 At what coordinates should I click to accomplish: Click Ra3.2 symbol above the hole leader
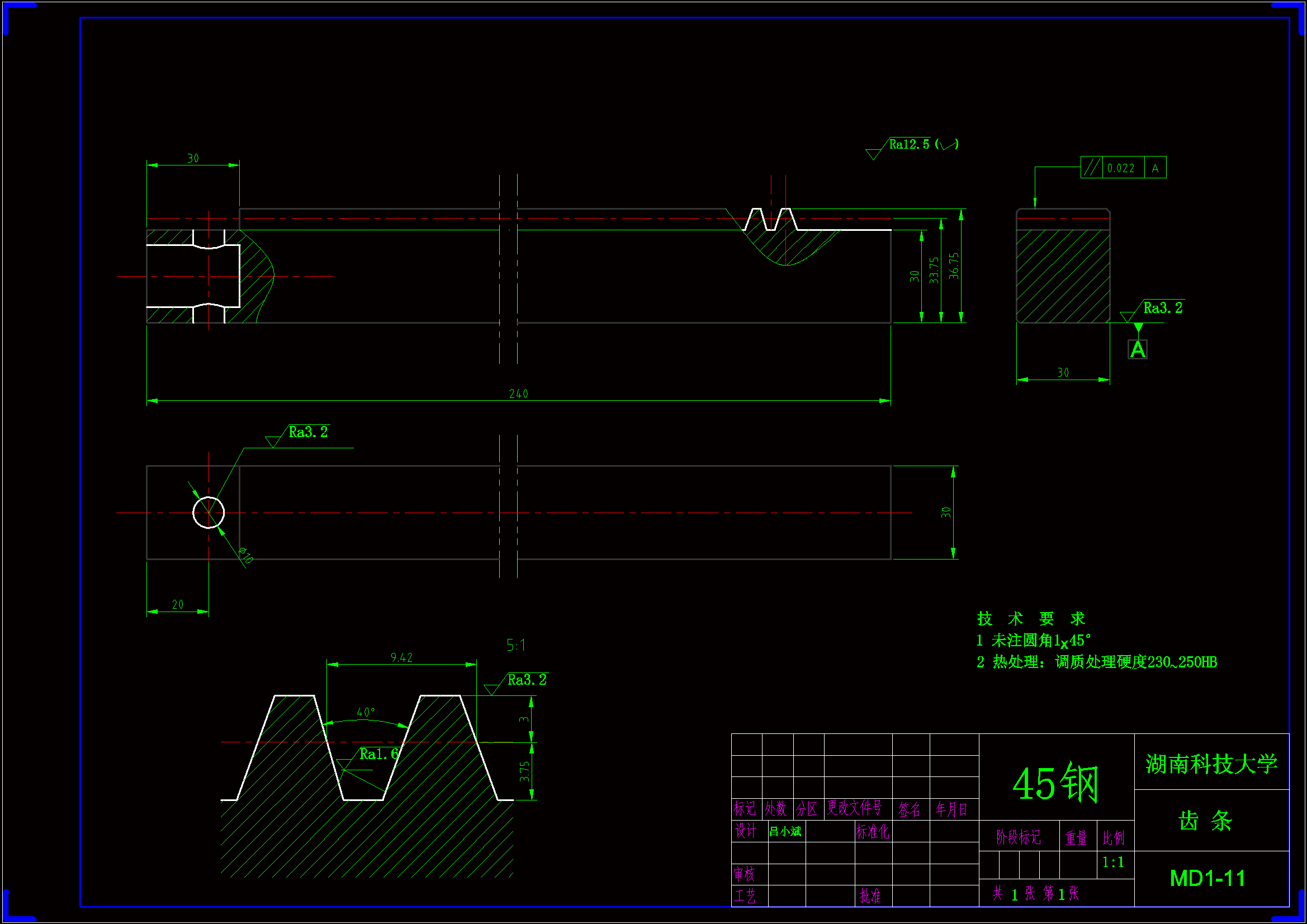pos(307,433)
